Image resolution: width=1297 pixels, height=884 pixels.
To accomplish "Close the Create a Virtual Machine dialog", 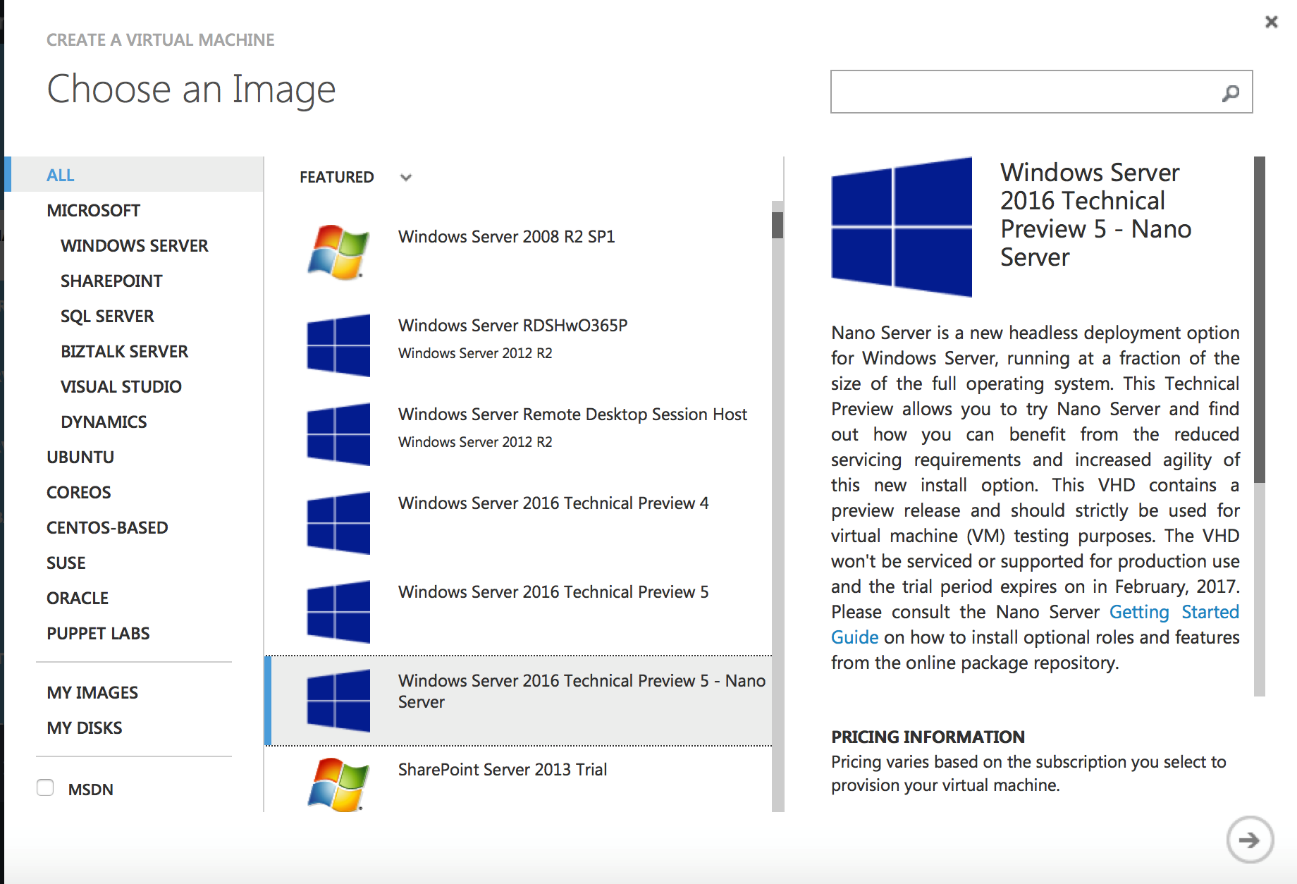I will pyautogui.click(x=1271, y=21).
